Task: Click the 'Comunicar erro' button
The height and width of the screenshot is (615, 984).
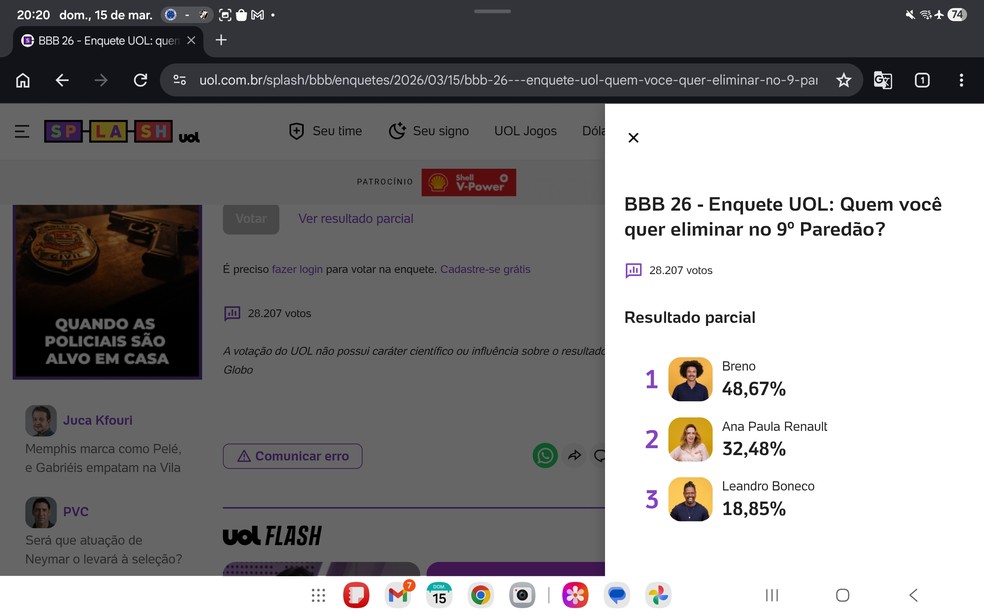Action: (x=292, y=455)
